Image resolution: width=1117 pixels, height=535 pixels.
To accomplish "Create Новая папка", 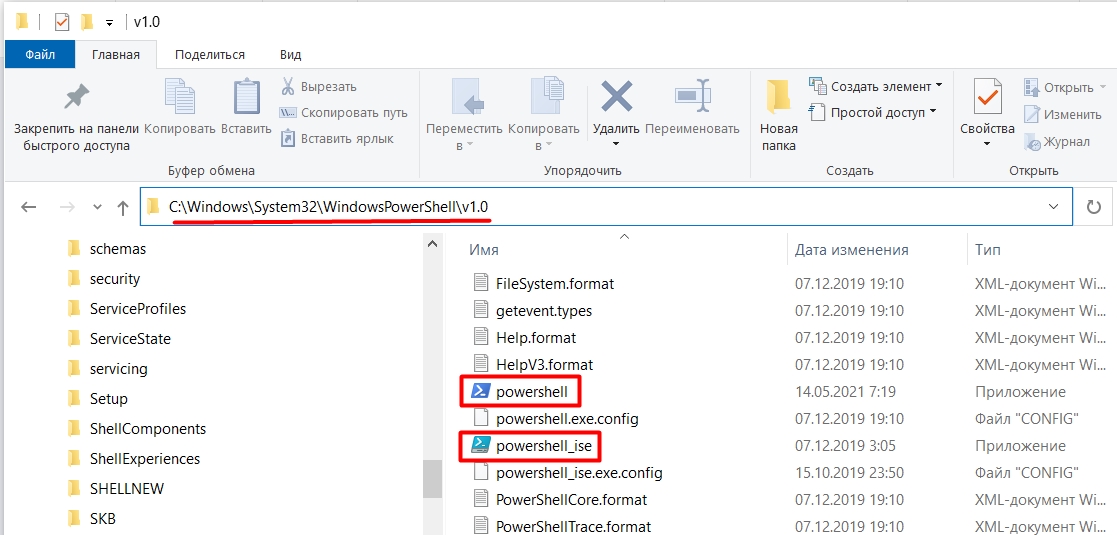I will 779,114.
